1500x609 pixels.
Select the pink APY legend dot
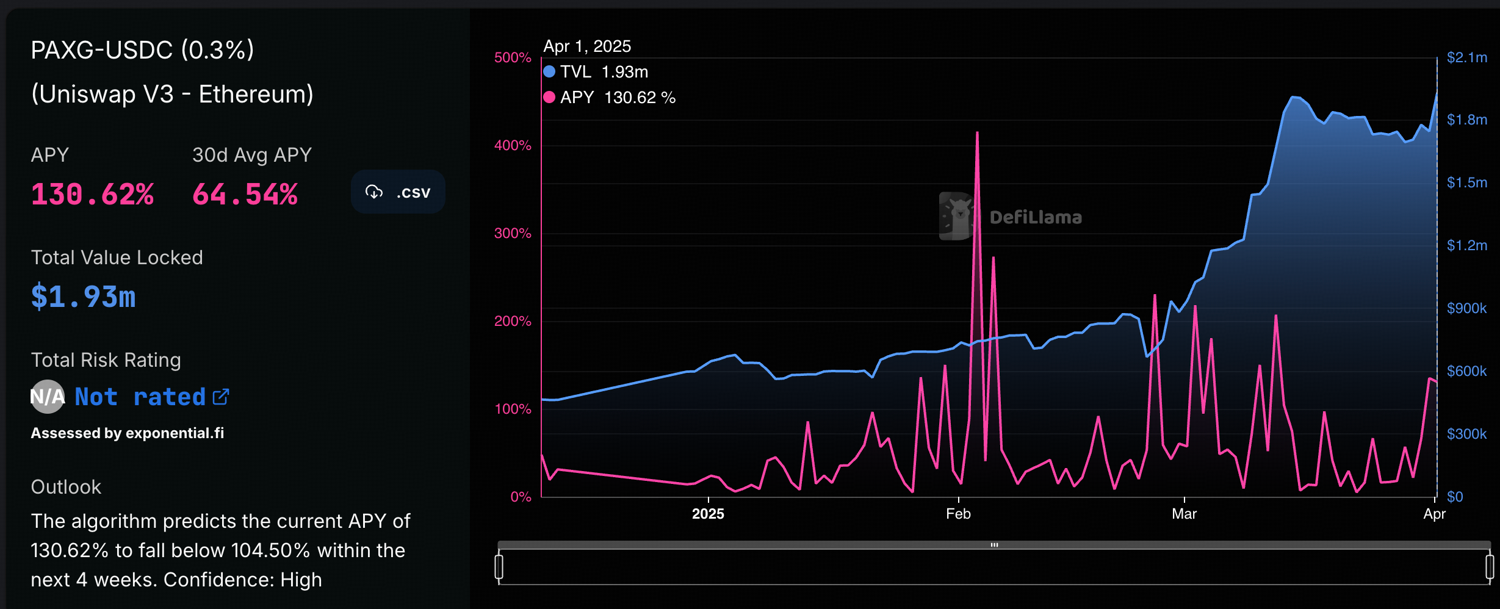(550, 97)
